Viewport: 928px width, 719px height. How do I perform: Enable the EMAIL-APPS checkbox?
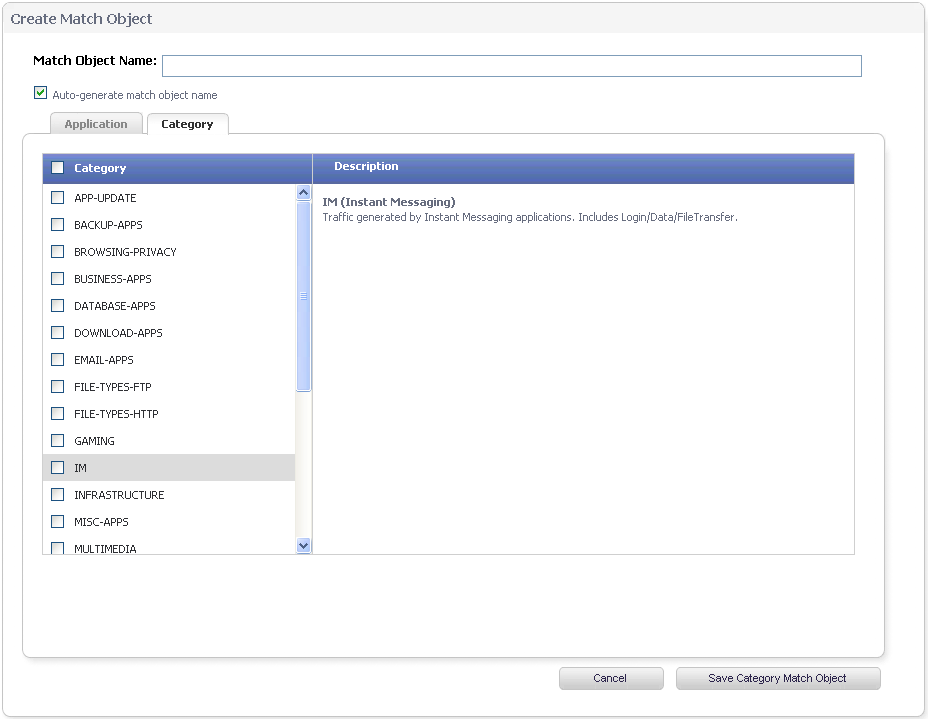pyautogui.click(x=58, y=360)
